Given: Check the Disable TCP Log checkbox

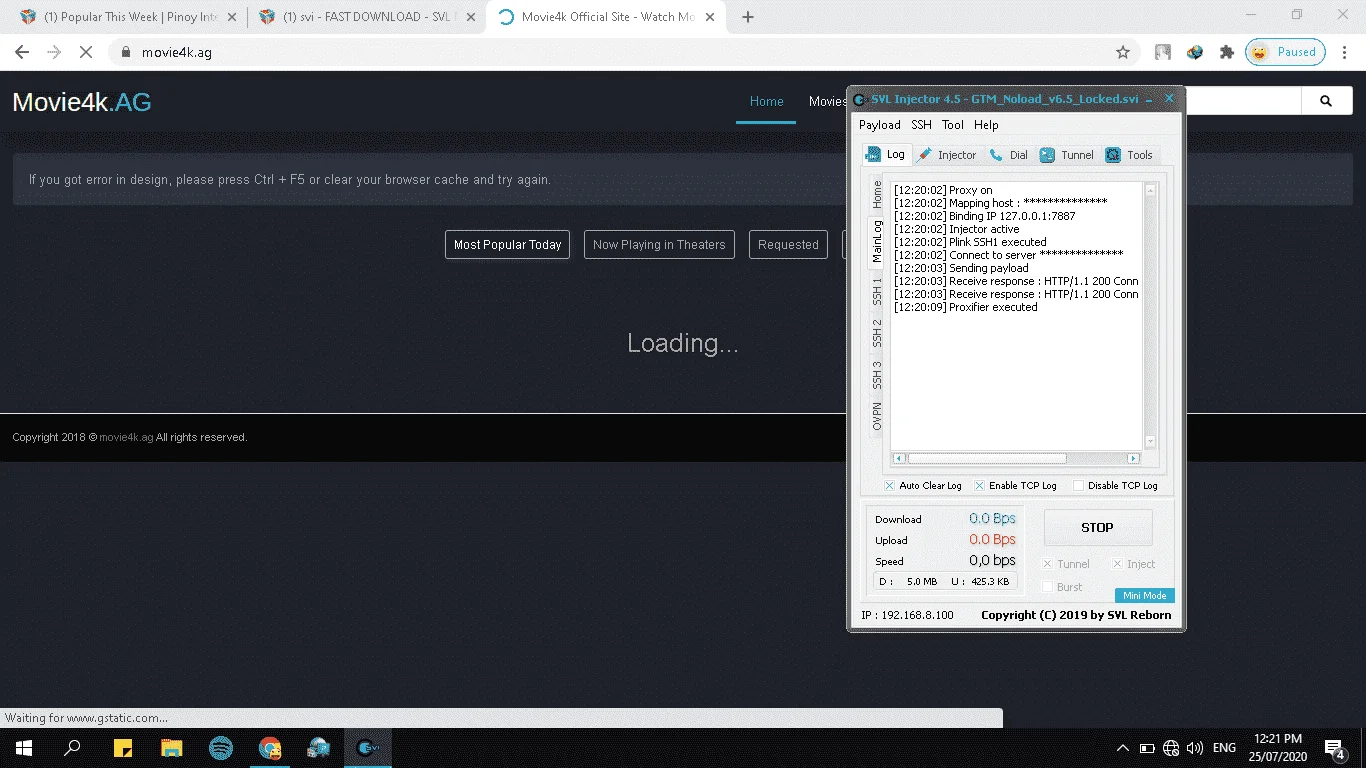Looking at the screenshot, I should pos(1078,486).
